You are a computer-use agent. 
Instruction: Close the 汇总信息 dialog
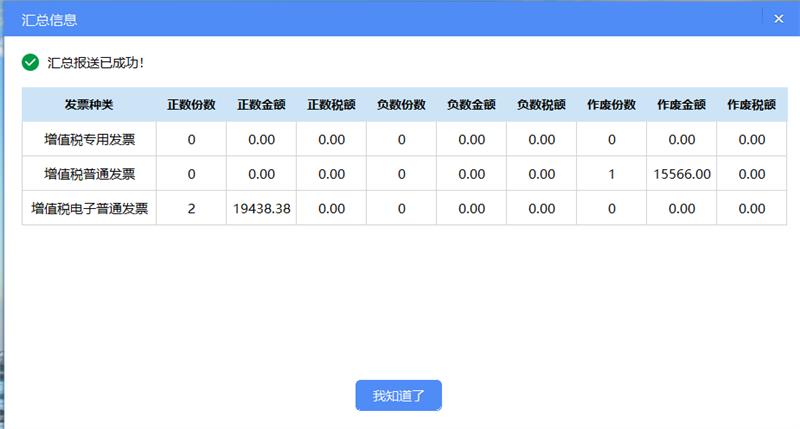click(778, 18)
